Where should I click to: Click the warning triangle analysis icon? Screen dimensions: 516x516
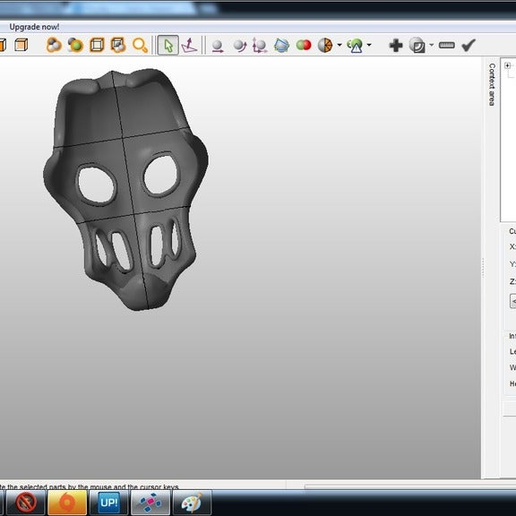pos(355,46)
